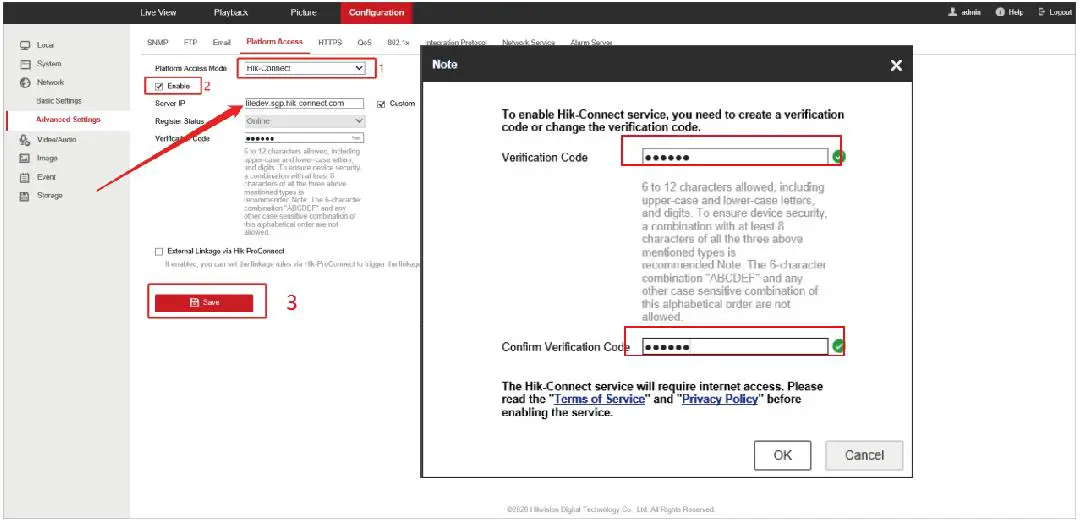Click the Storage disk icon

(25, 196)
